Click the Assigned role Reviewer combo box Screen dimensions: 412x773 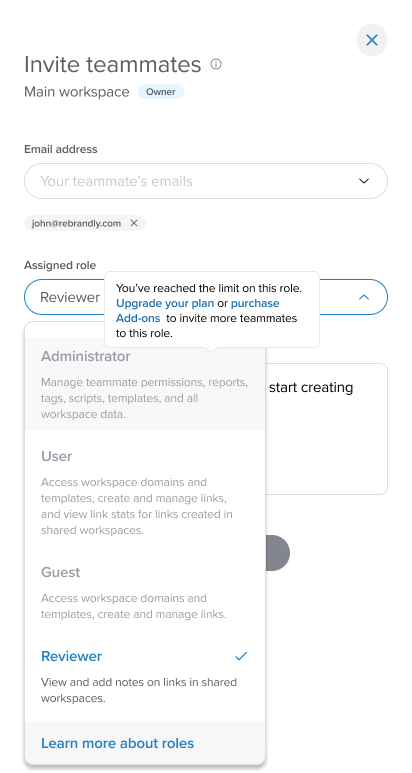(x=206, y=297)
